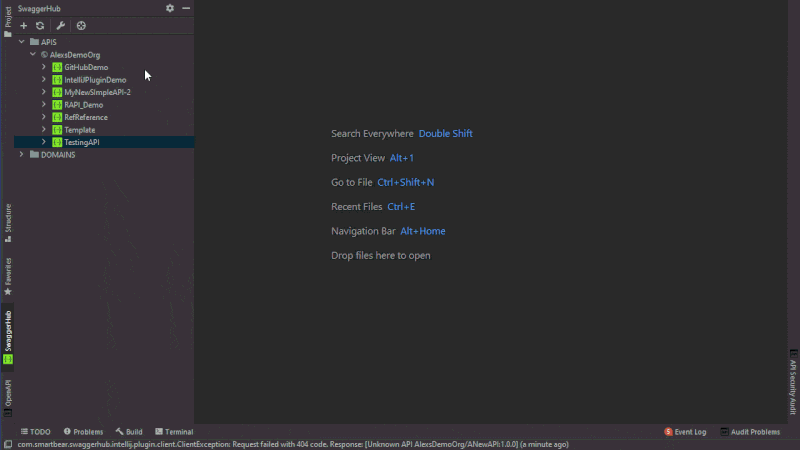Image resolution: width=800 pixels, height=450 pixels.
Task: Click the RAPI_Demo API icon
Action: pyautogui.click(x=57, y=105)
